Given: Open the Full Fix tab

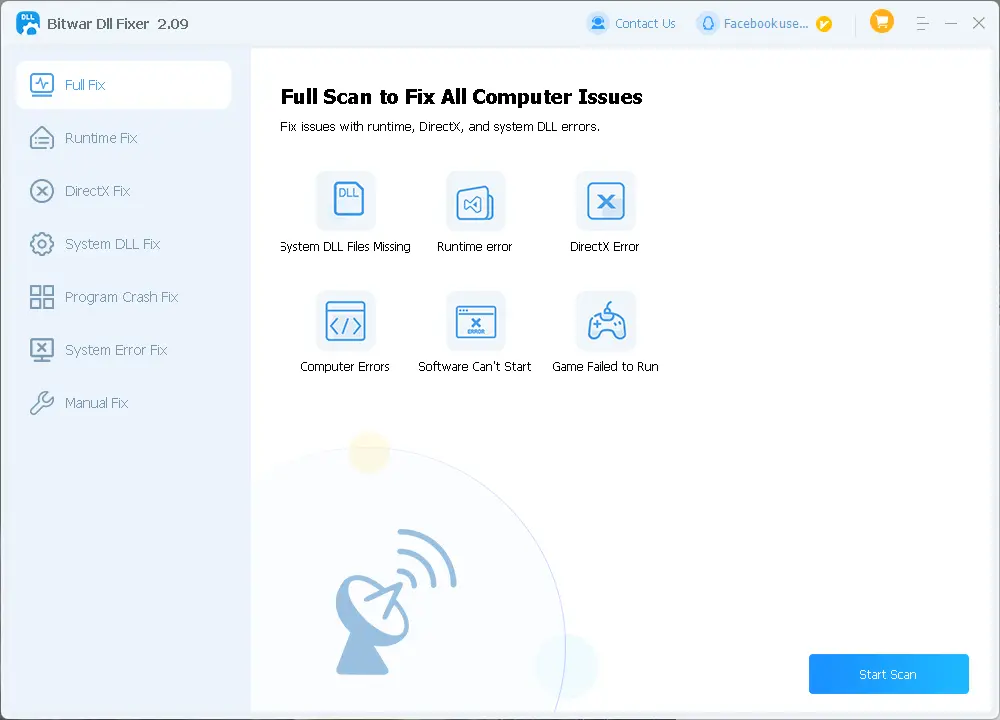Looking at the screenshot, I should coord(124,85).
